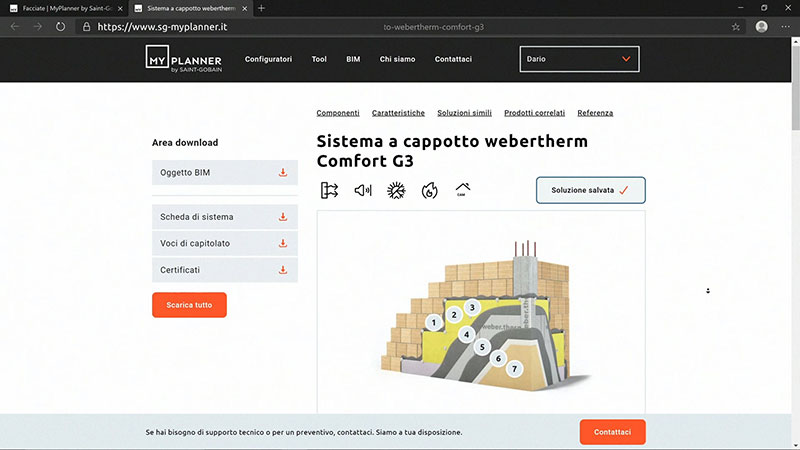Click the thermal insulation snowflake icon
Viewport: 800px width, 450px height.
[396, 190]
